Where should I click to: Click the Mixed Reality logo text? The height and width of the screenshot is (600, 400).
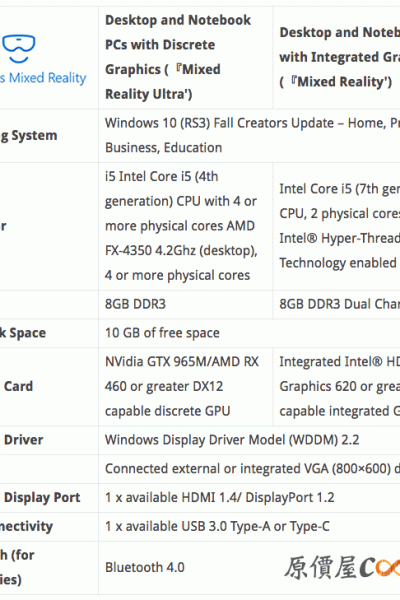(43, 78)
